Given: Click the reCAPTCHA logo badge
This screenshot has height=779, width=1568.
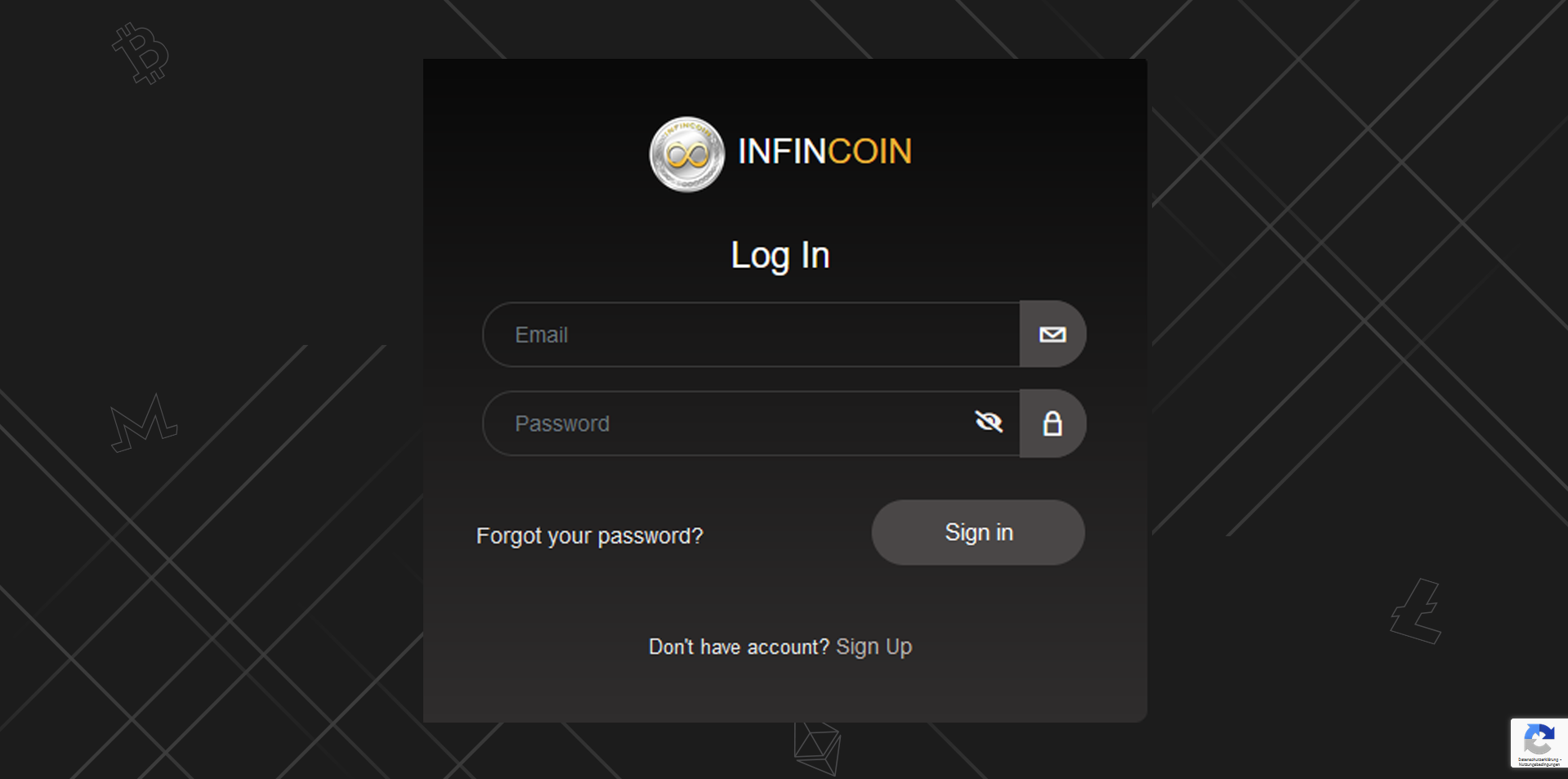Looking at the screenshot, I should pos(1539,740).
